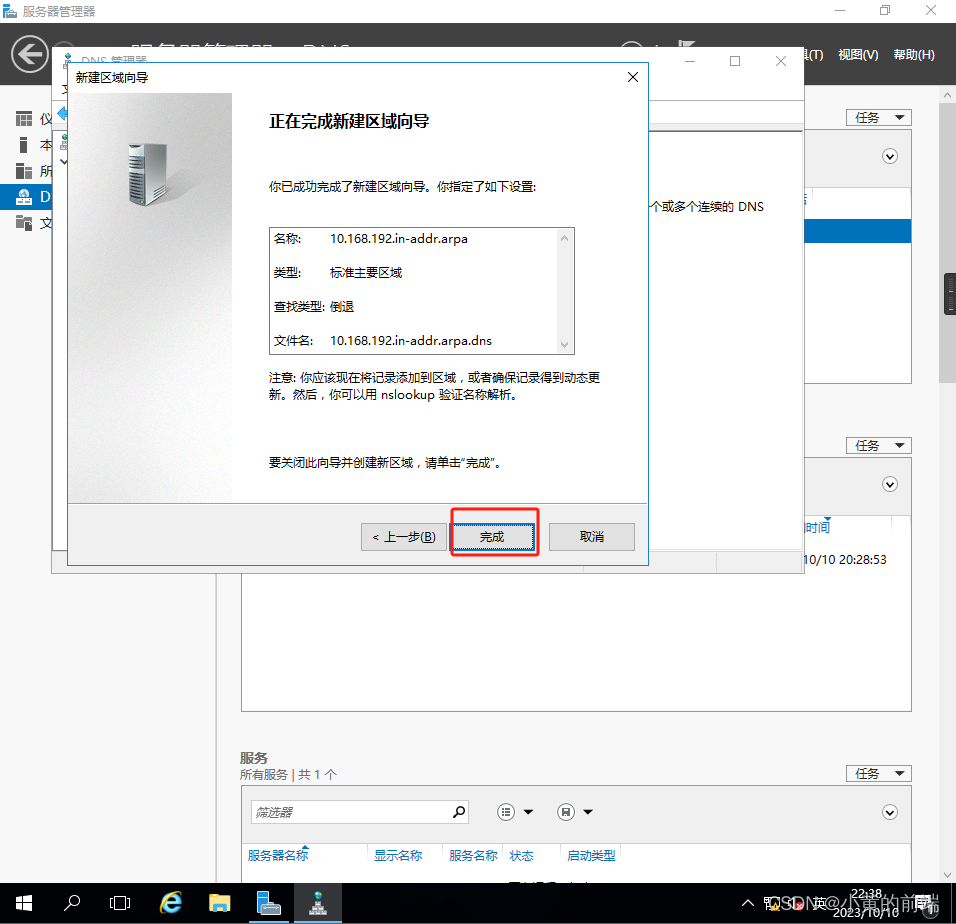Image resolution: width=956 pixels, height=924 pixels.
Task: Click the 完成 button in the wizard
Action: click(x=493, y=536)
